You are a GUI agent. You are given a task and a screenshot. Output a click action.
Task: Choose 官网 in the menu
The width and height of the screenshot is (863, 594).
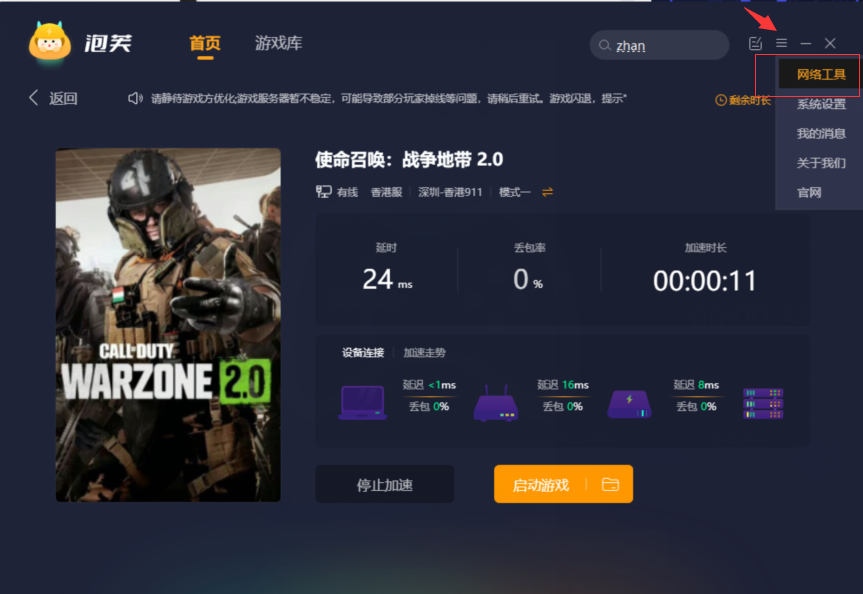coord(809,192)
